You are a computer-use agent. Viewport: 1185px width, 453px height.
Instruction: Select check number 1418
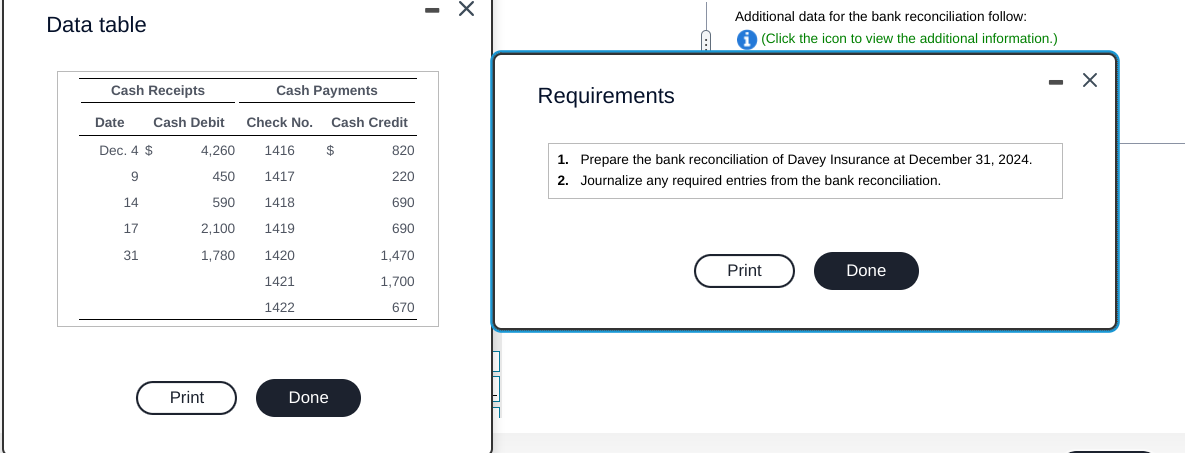click(x=280, y=203)
